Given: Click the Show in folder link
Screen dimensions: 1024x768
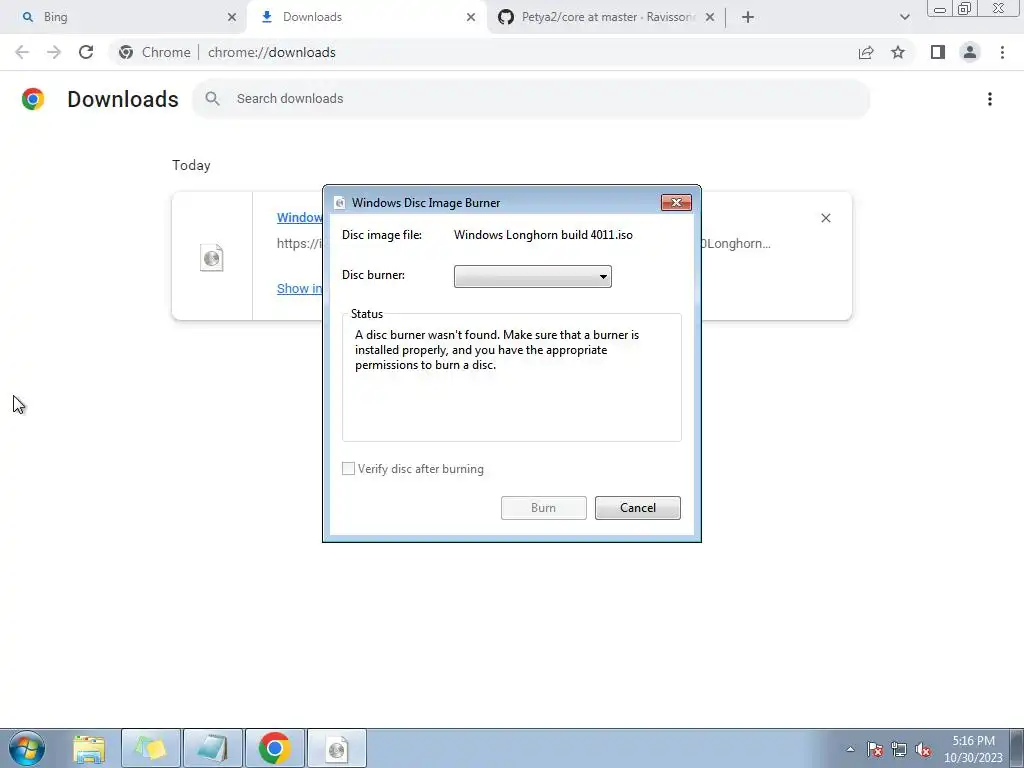Looking at the screenshot, I should [x=299, y=289].
